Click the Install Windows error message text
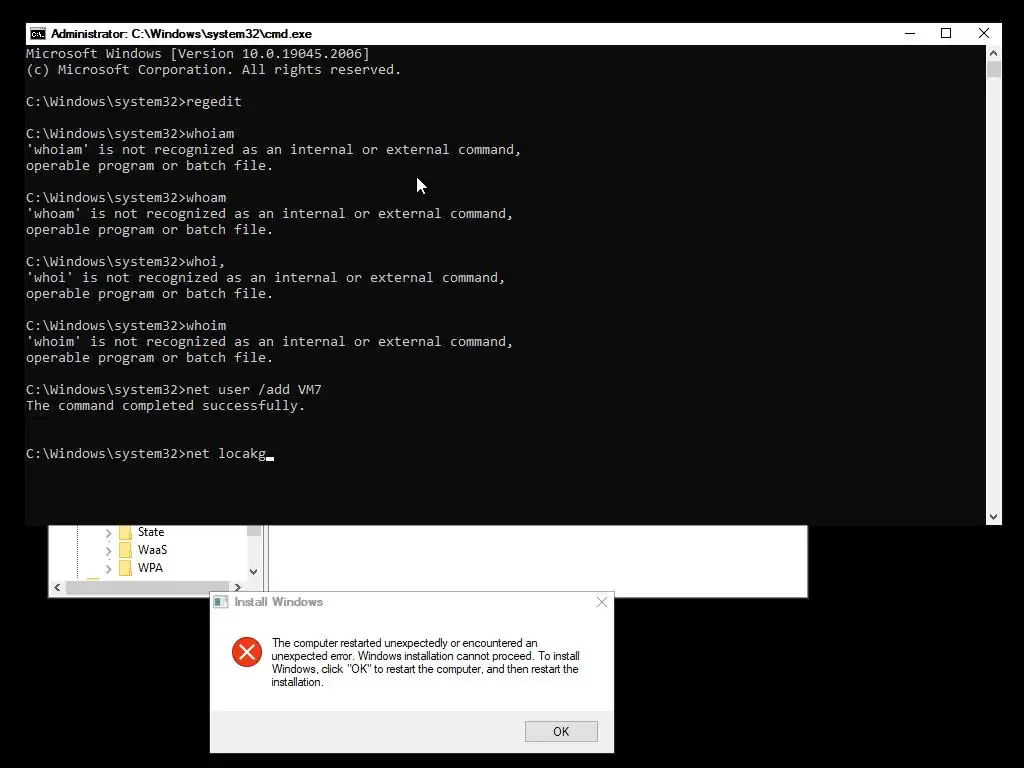 coord(425,662)
